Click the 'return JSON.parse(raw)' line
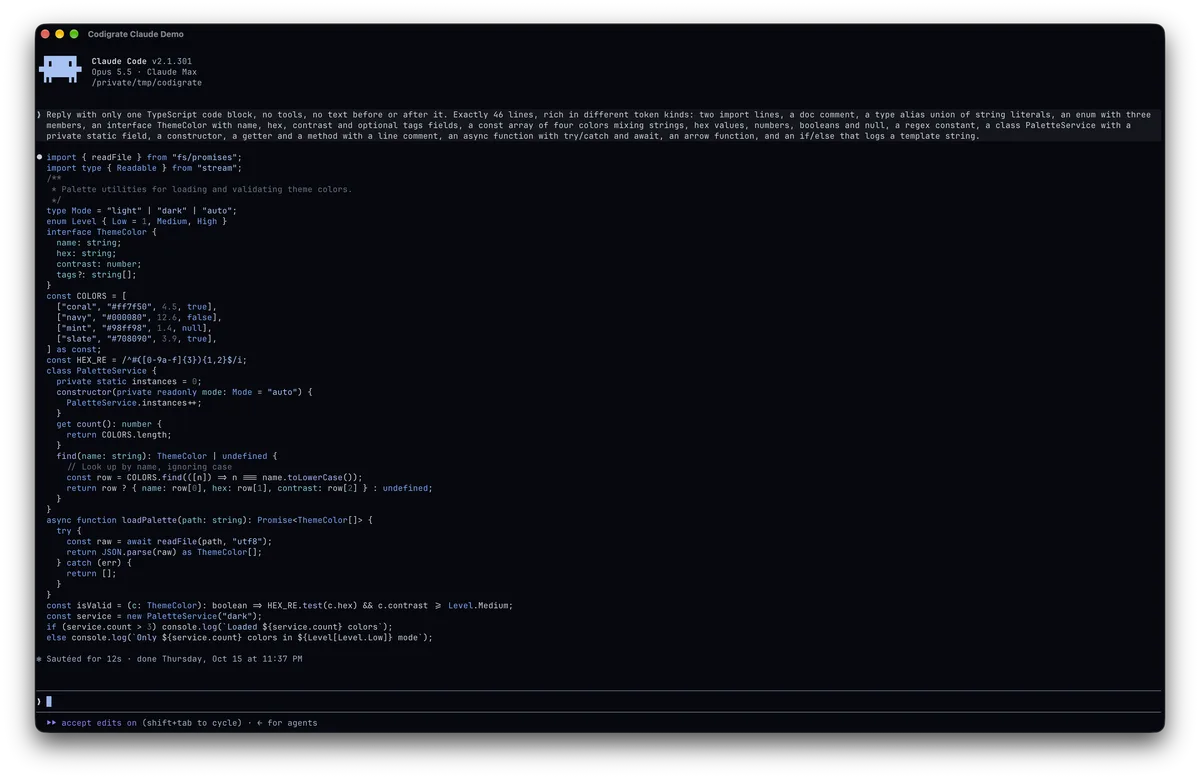Viewport: 1200px width, 779px height. click(x=164, y=552)
